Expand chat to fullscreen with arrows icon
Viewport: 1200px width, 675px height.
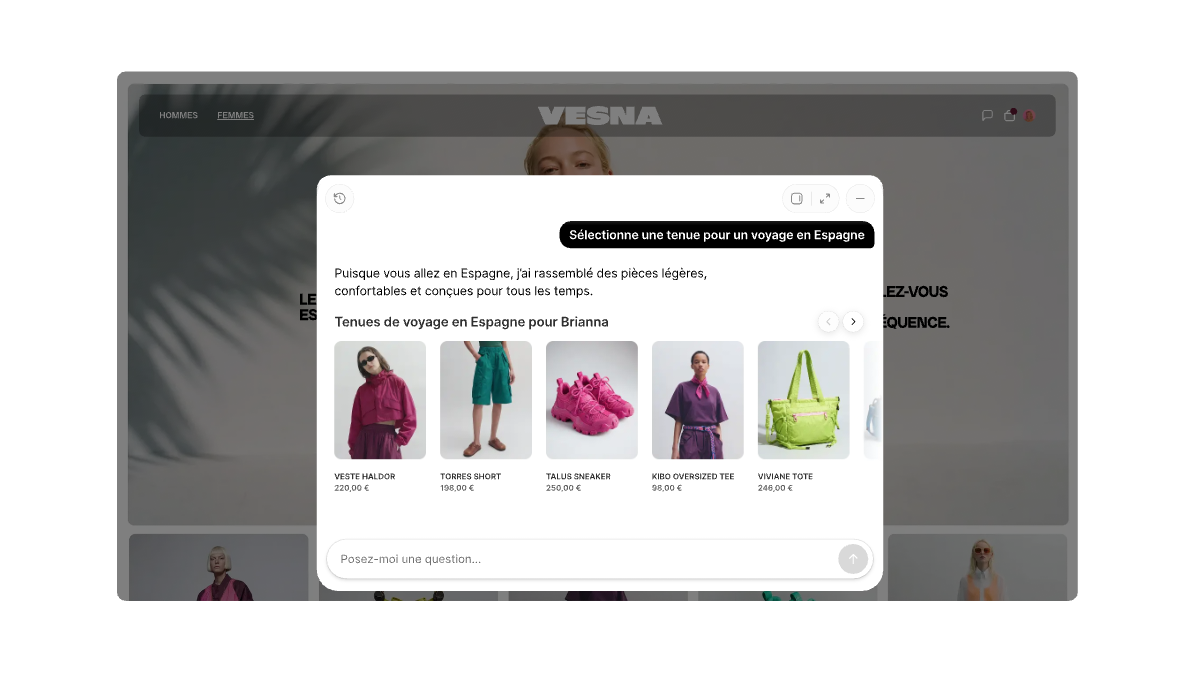(825, 198)
